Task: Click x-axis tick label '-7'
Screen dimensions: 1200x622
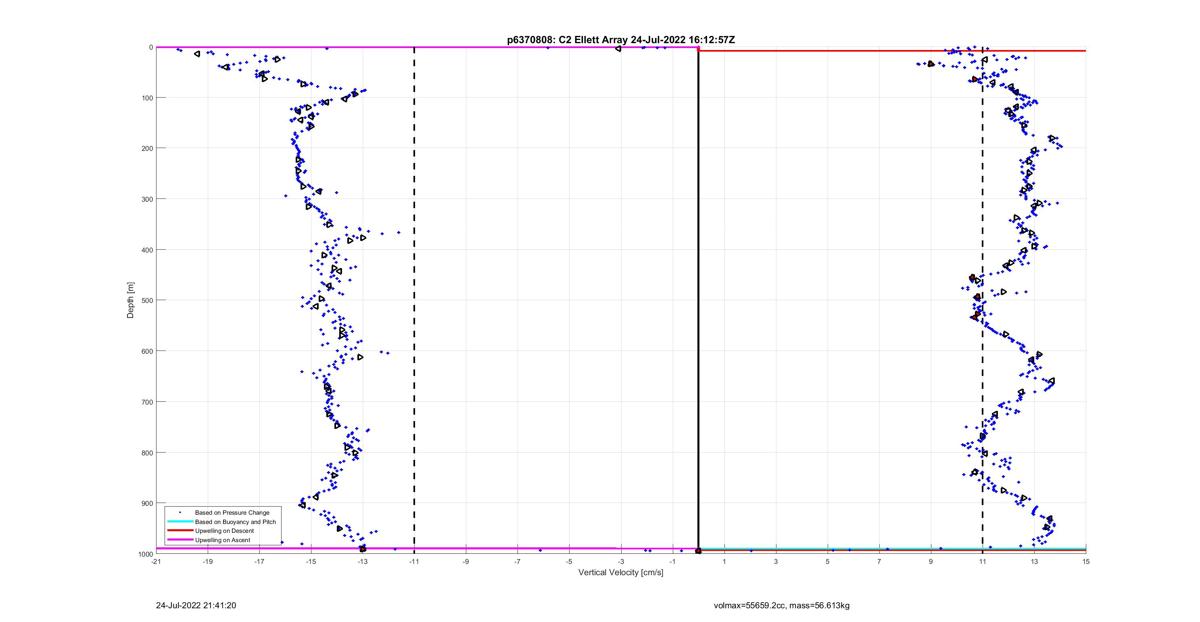Action: (x=518, y=562)
